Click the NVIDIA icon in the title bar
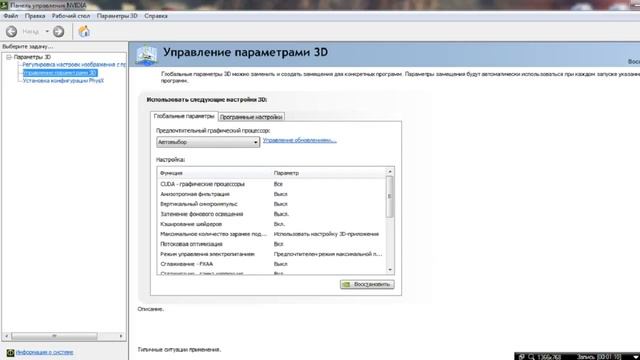 click(4, 5)
